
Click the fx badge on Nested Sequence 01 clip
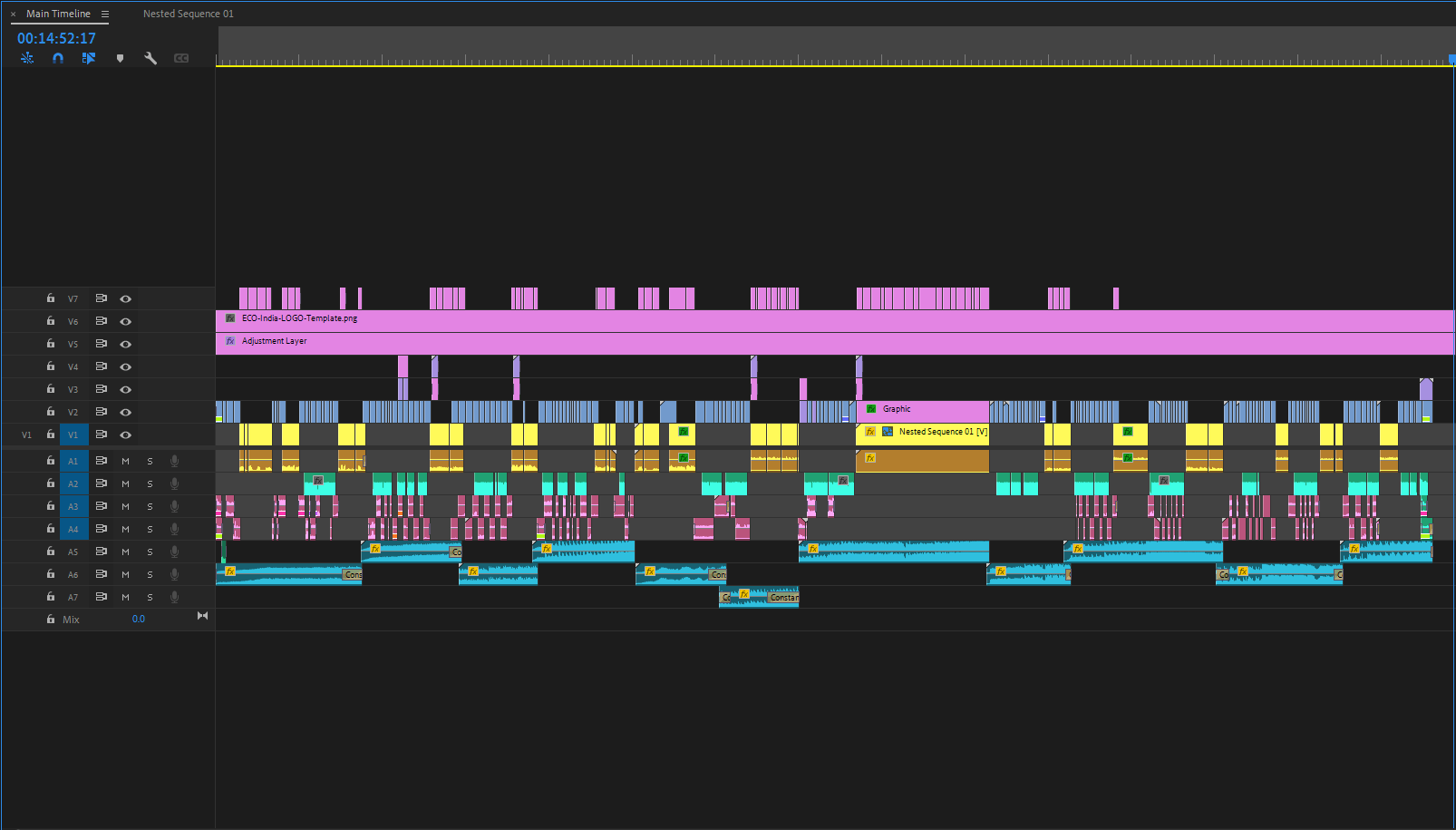(869, 432)
